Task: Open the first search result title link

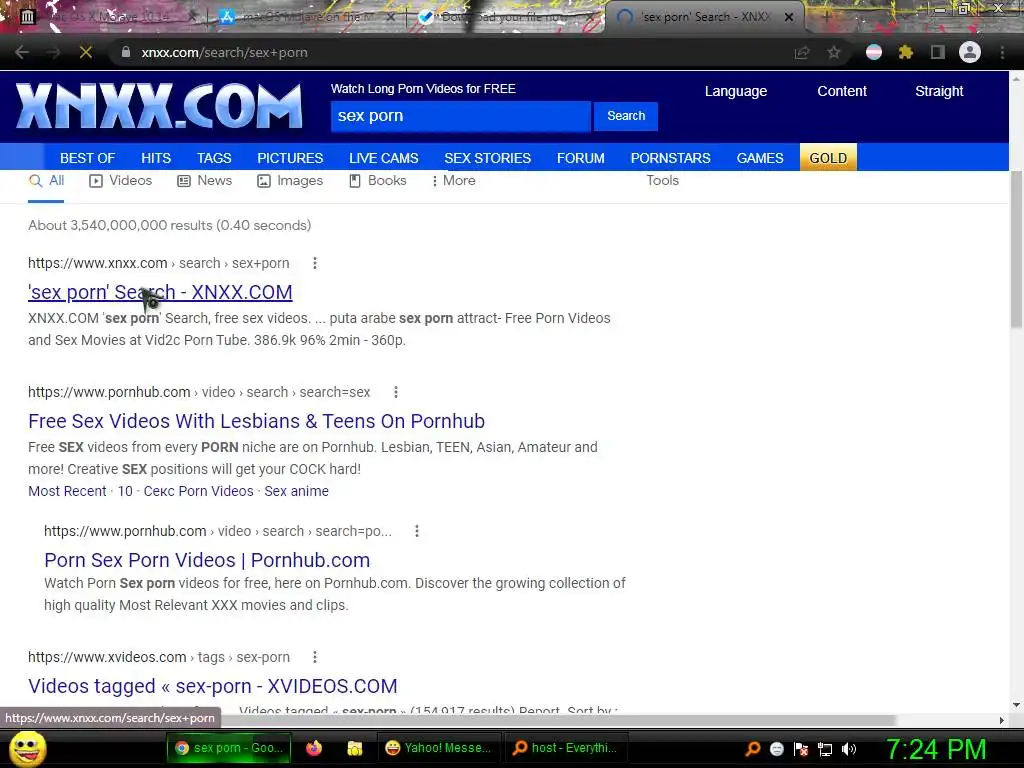Action: tap(160, 292)
